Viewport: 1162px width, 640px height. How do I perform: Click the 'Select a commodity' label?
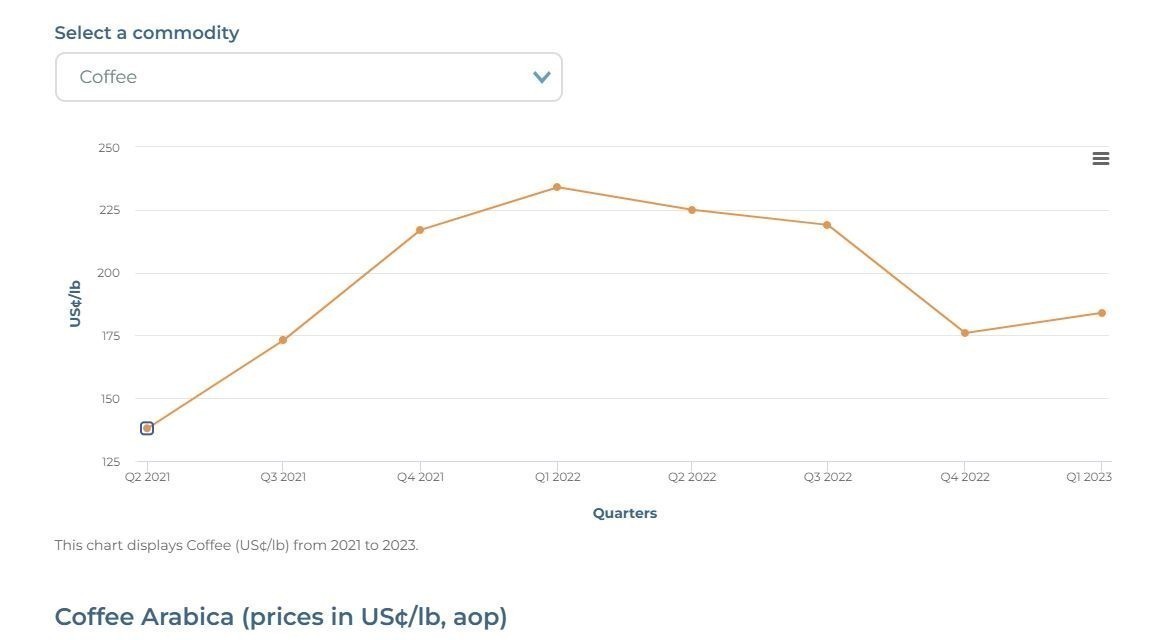[x=147, y=33]
